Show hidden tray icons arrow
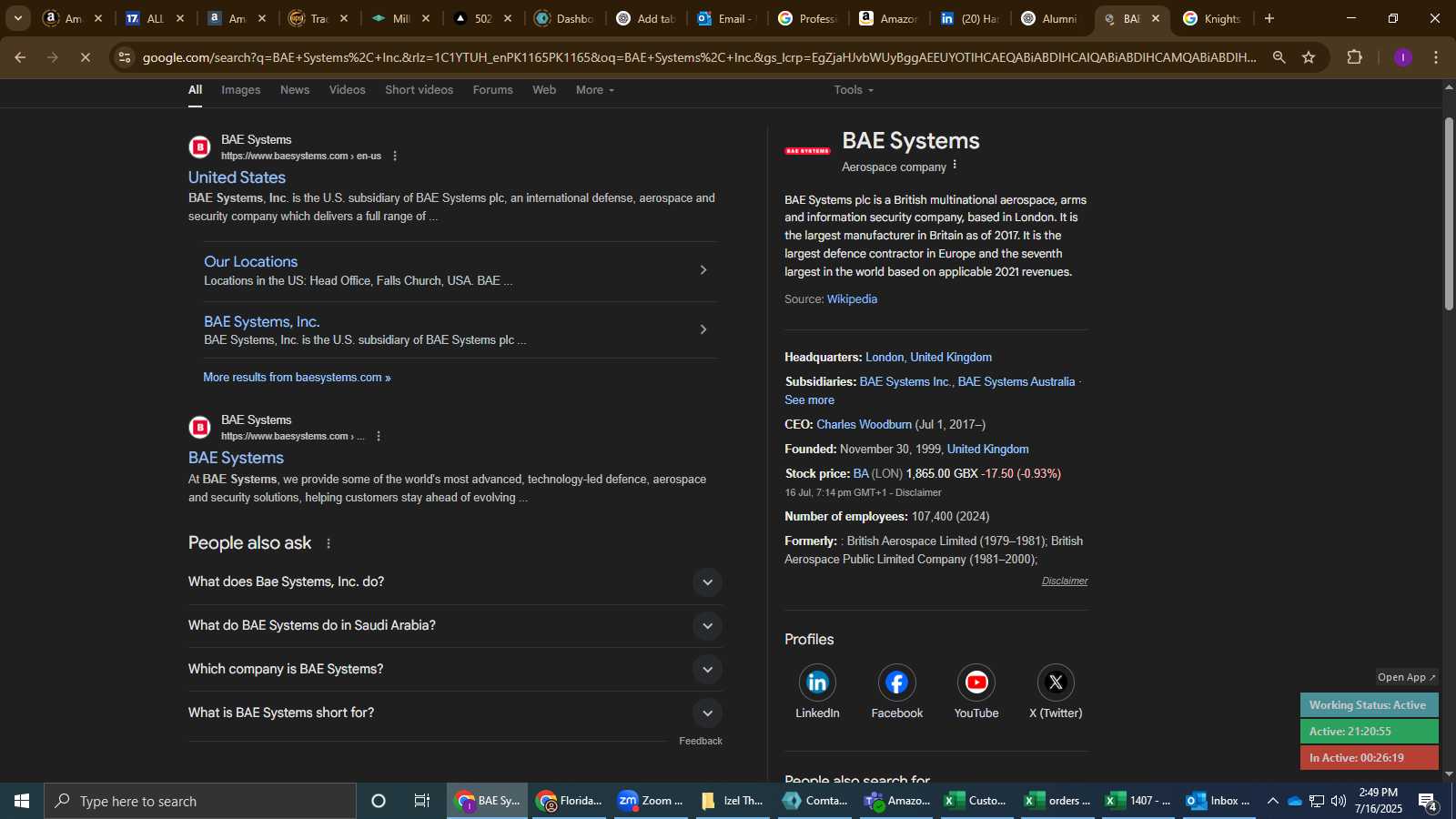 point(1273,801)
